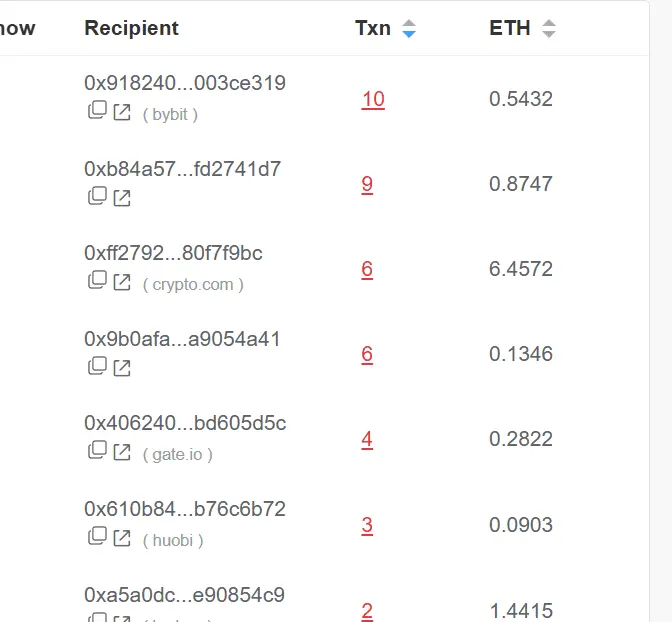Screen dimensions: 672x622
Task: Copy the crypto.com recipient address
Action: tap(97, 280)
